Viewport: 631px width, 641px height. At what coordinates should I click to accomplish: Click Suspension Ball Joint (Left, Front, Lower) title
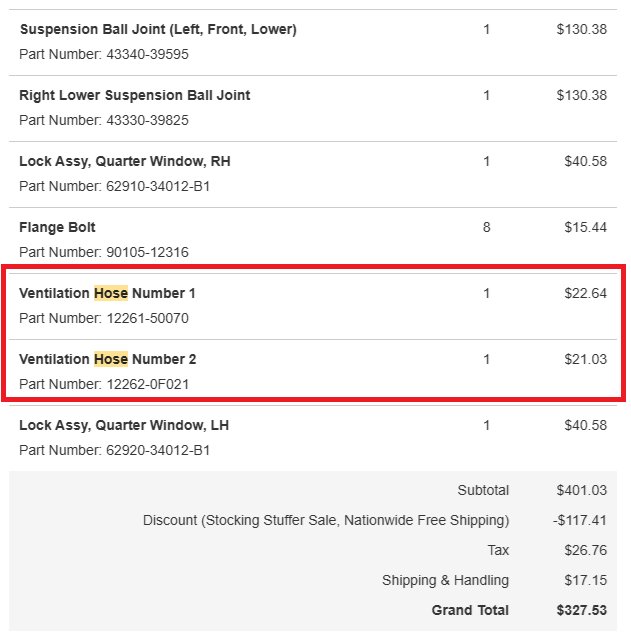pyautogui.click(x=158, y=29)
